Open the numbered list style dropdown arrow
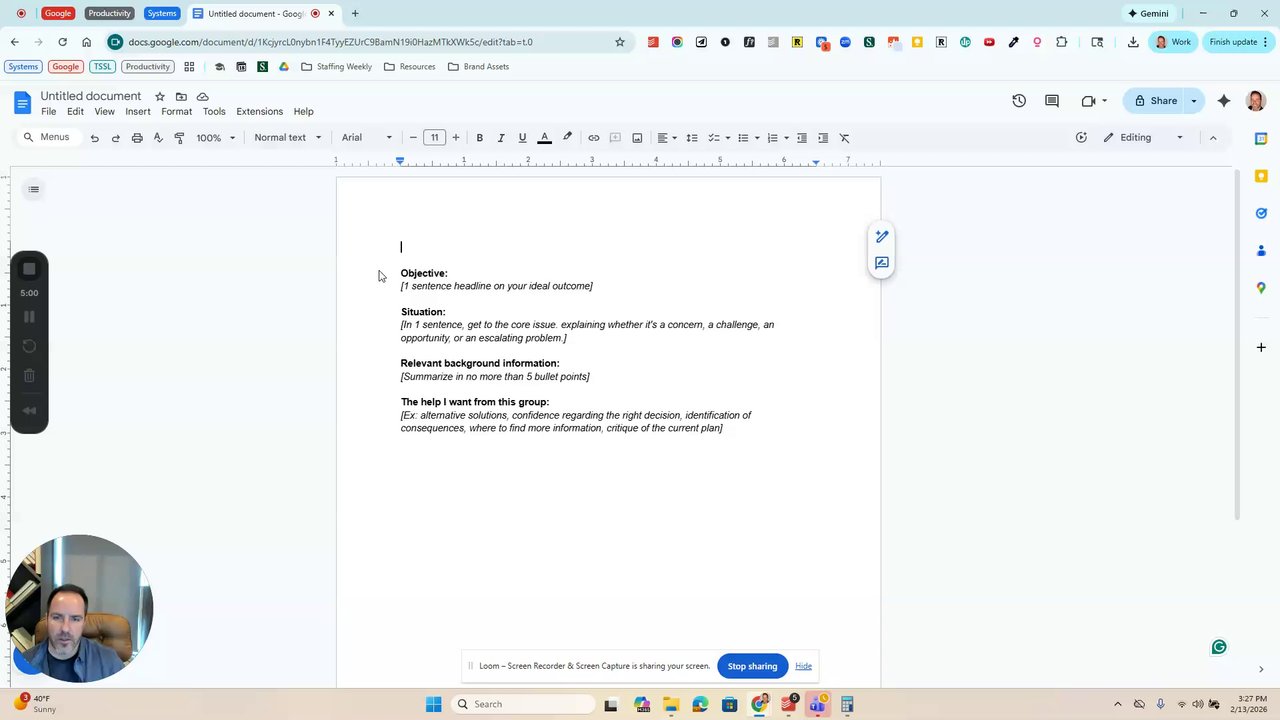This screenshot has width=1280, height=720. [786, 138]
